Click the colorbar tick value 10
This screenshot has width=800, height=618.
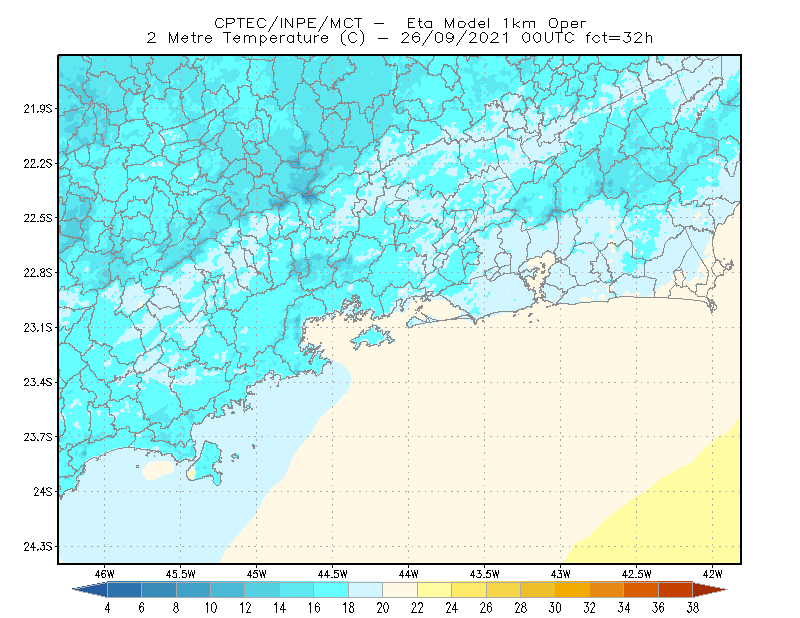(211, 608)
